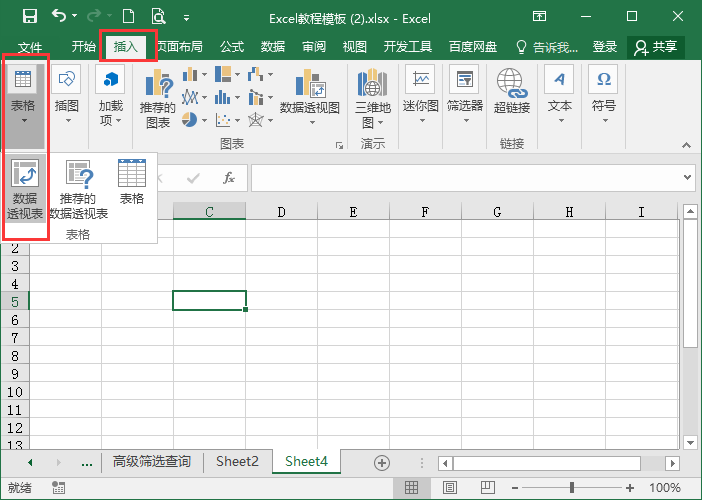This screenshot has width=702, height=500.
Task: Expand the 数据透视图 PivotChart dropdown
Action: click(x=310, y=122)
